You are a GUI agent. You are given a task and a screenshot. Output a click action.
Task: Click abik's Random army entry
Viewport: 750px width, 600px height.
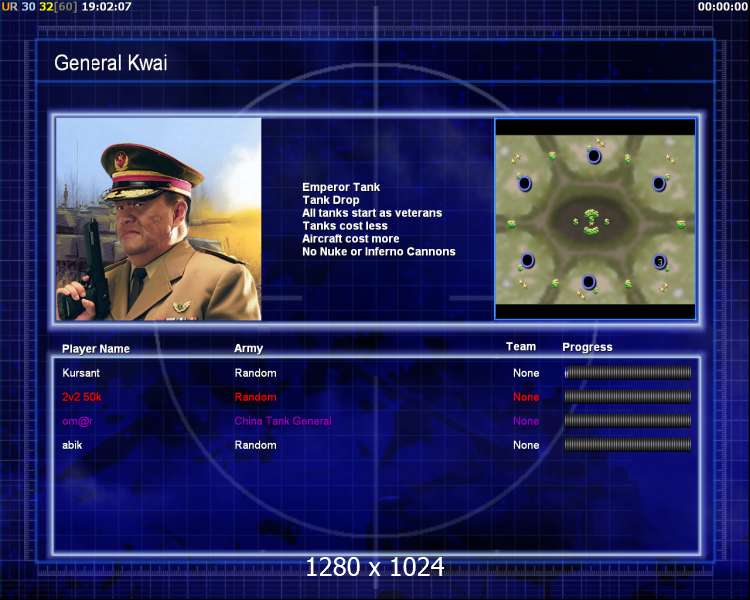[x=255, y=445]
